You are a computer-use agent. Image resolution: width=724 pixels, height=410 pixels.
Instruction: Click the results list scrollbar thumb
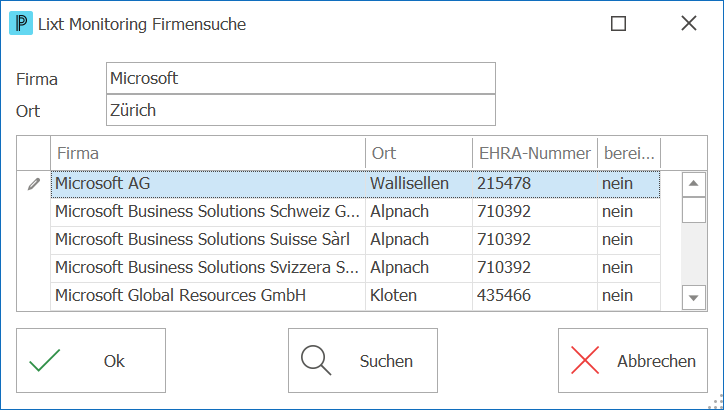pos(694,210)
